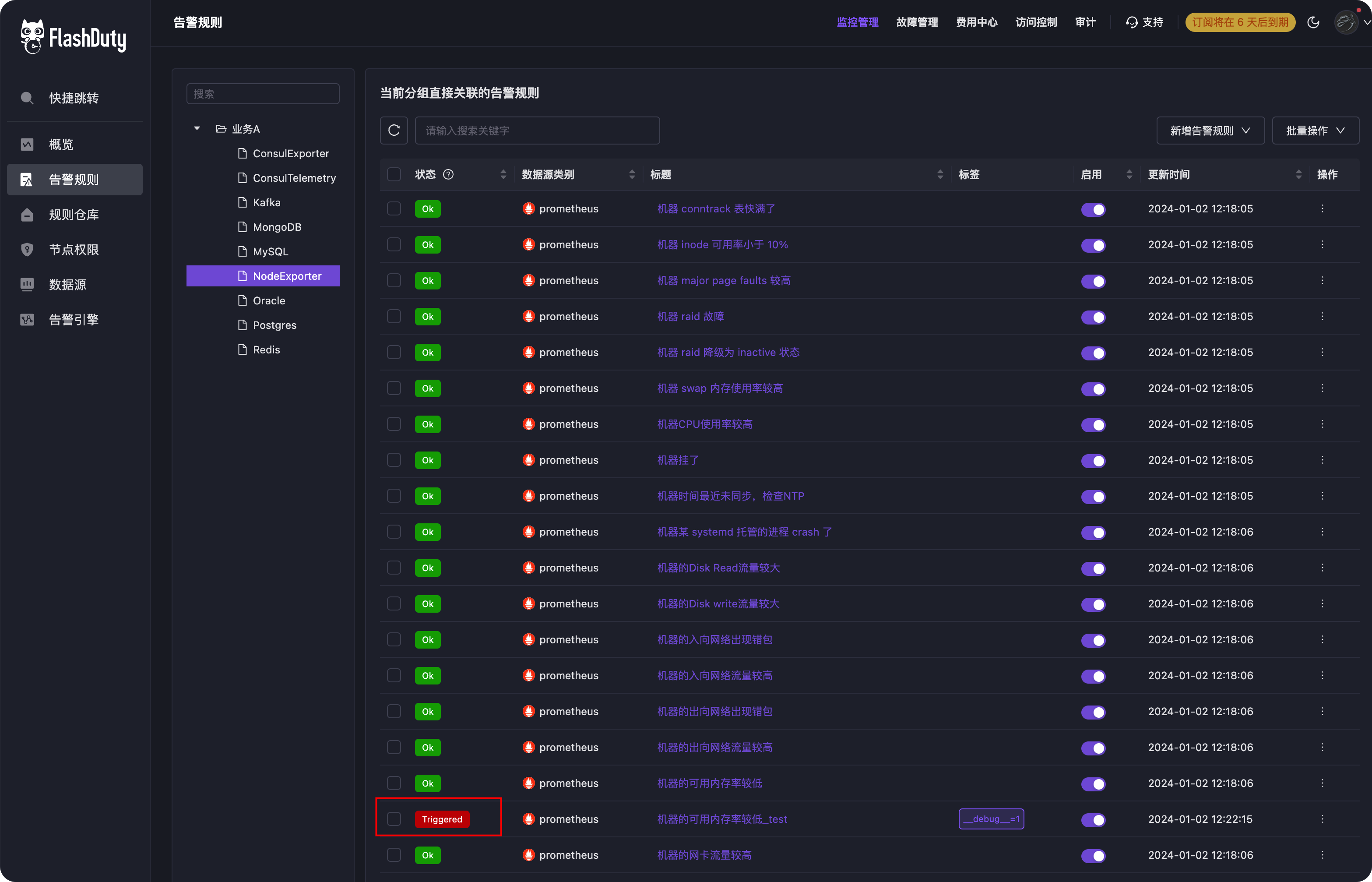
Task: Open 告警引擎 from the sidebar
Action: pyautogui.click(x=74, y=320)
